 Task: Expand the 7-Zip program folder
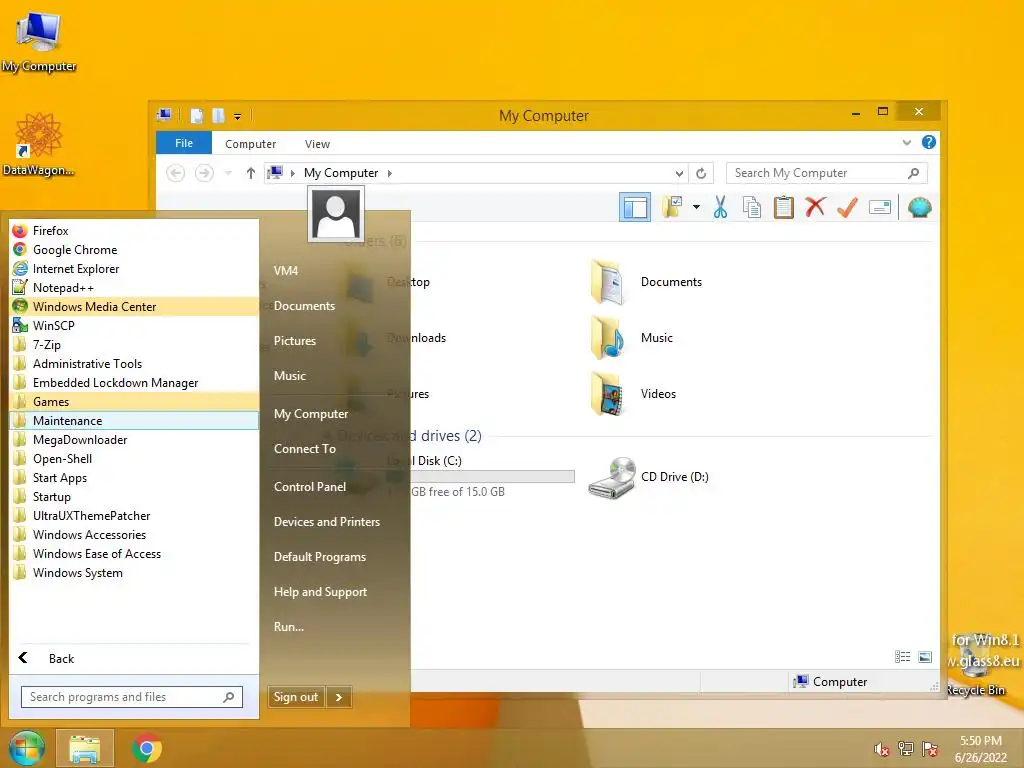coord(134,344)
